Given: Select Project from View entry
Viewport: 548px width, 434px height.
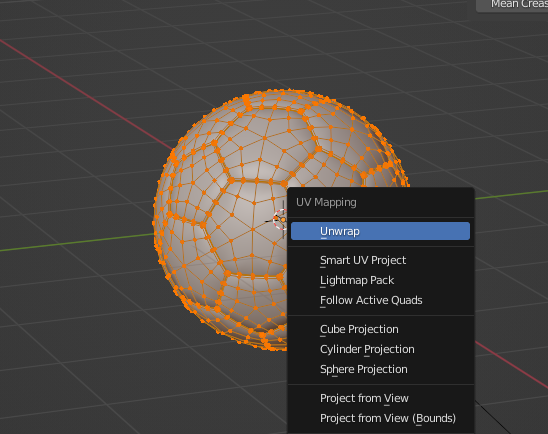Looking at the screenshot, I should pyautogui.click(x=380, y=398).
